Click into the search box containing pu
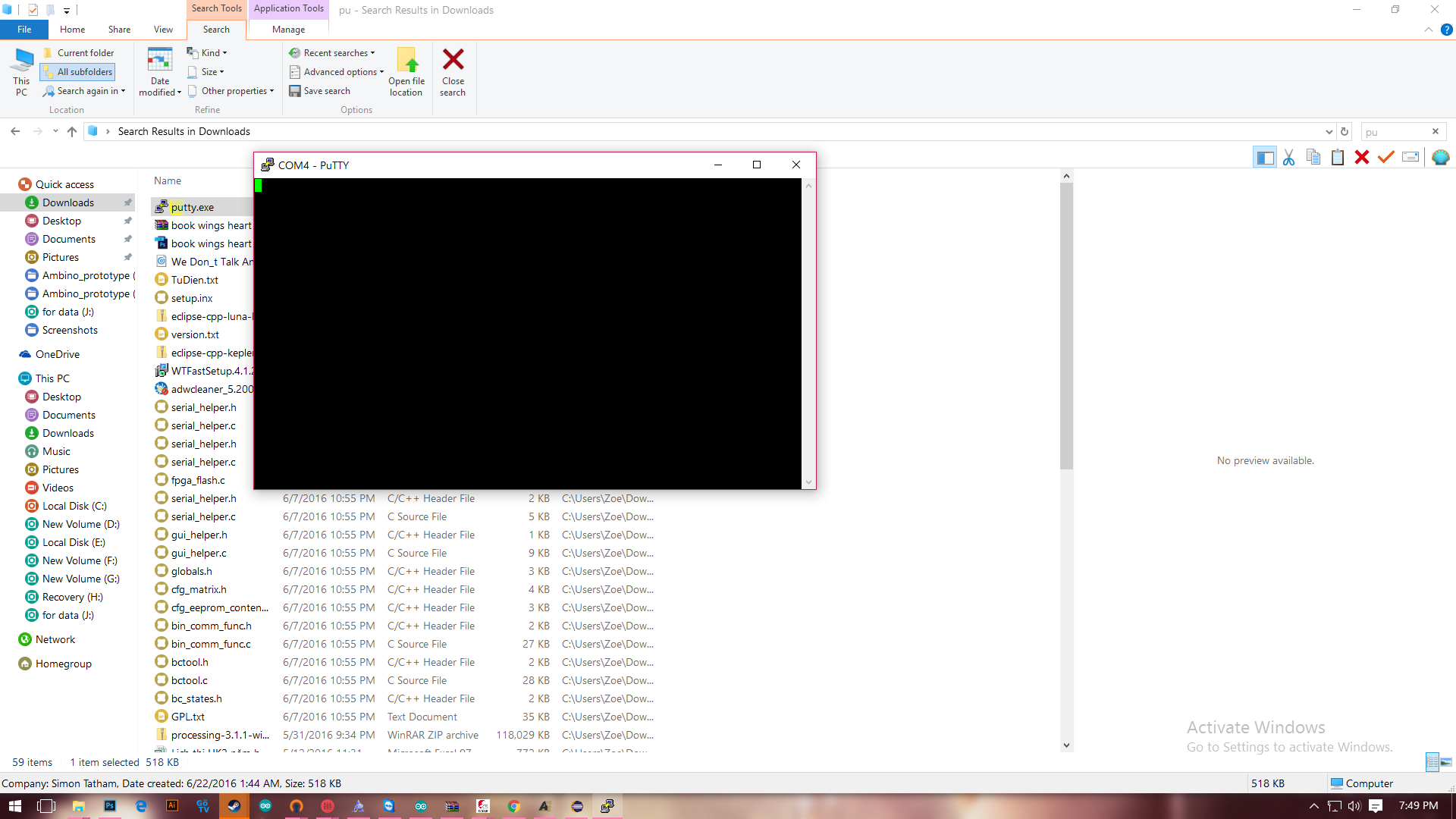The width and height of the screenshot is (1456, 819). [x=1395, y=131]
